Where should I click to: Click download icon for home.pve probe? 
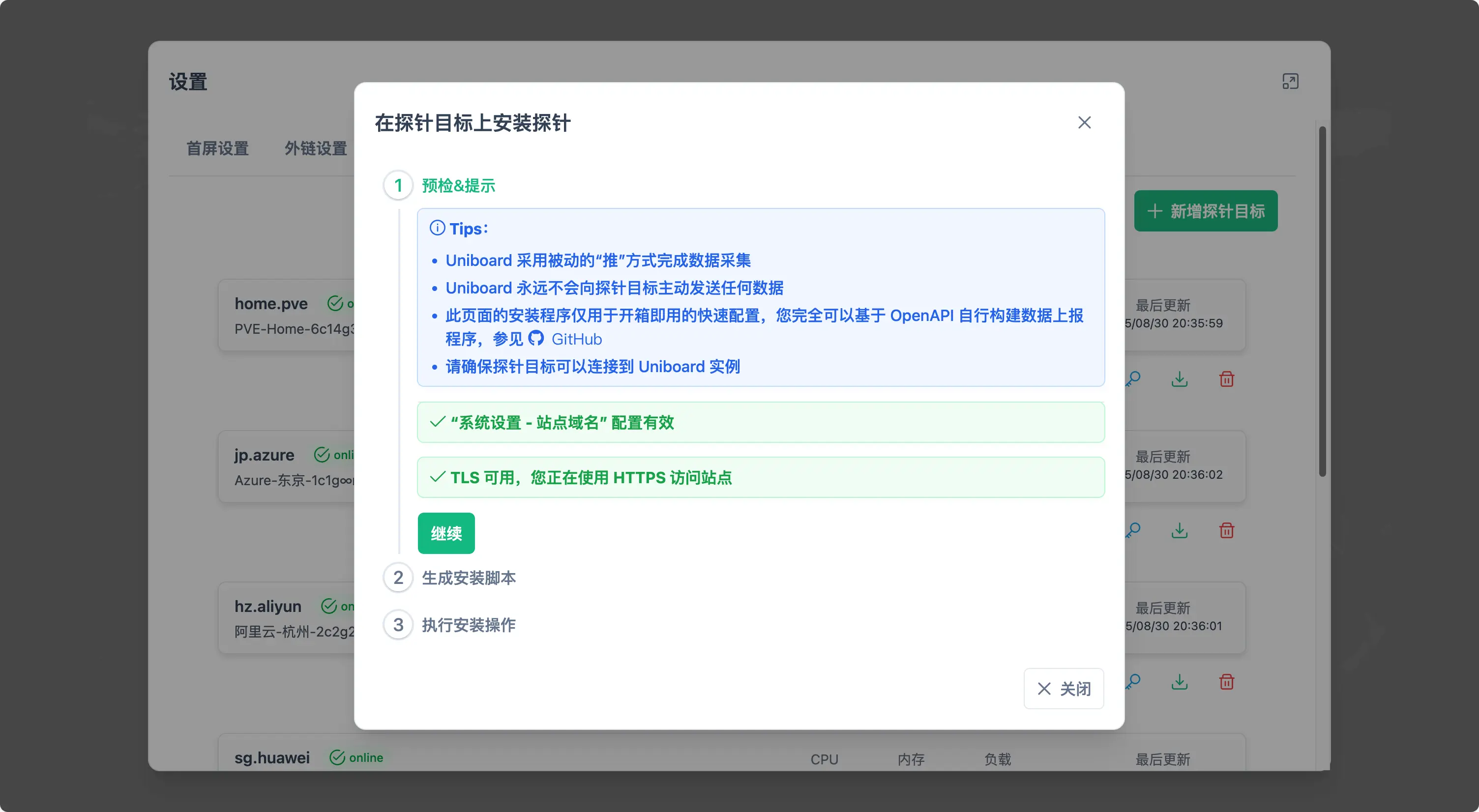pos(1179,379)
